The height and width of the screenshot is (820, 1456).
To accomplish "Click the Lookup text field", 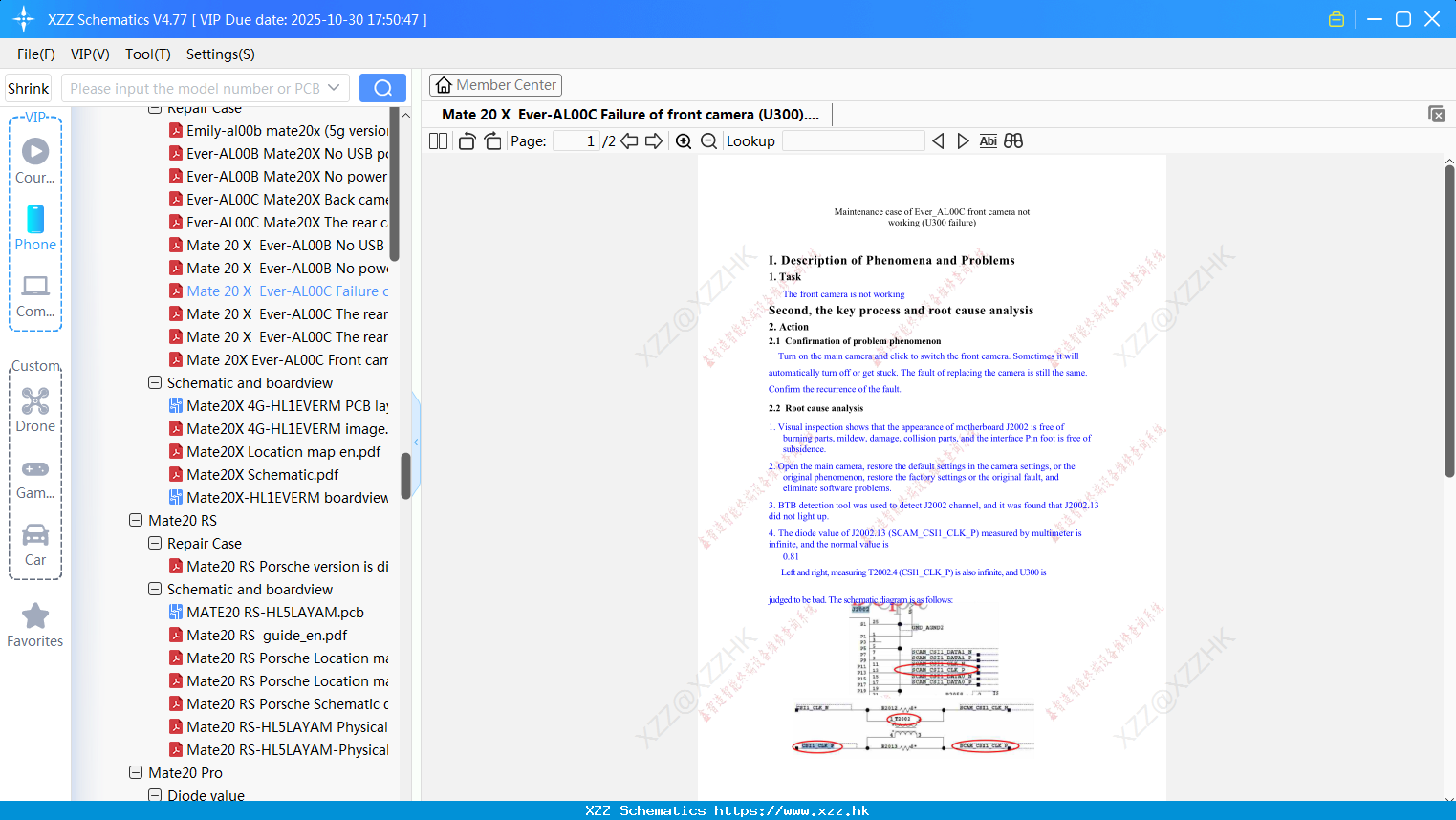I will pyautogui.click(x=854, y=141).
